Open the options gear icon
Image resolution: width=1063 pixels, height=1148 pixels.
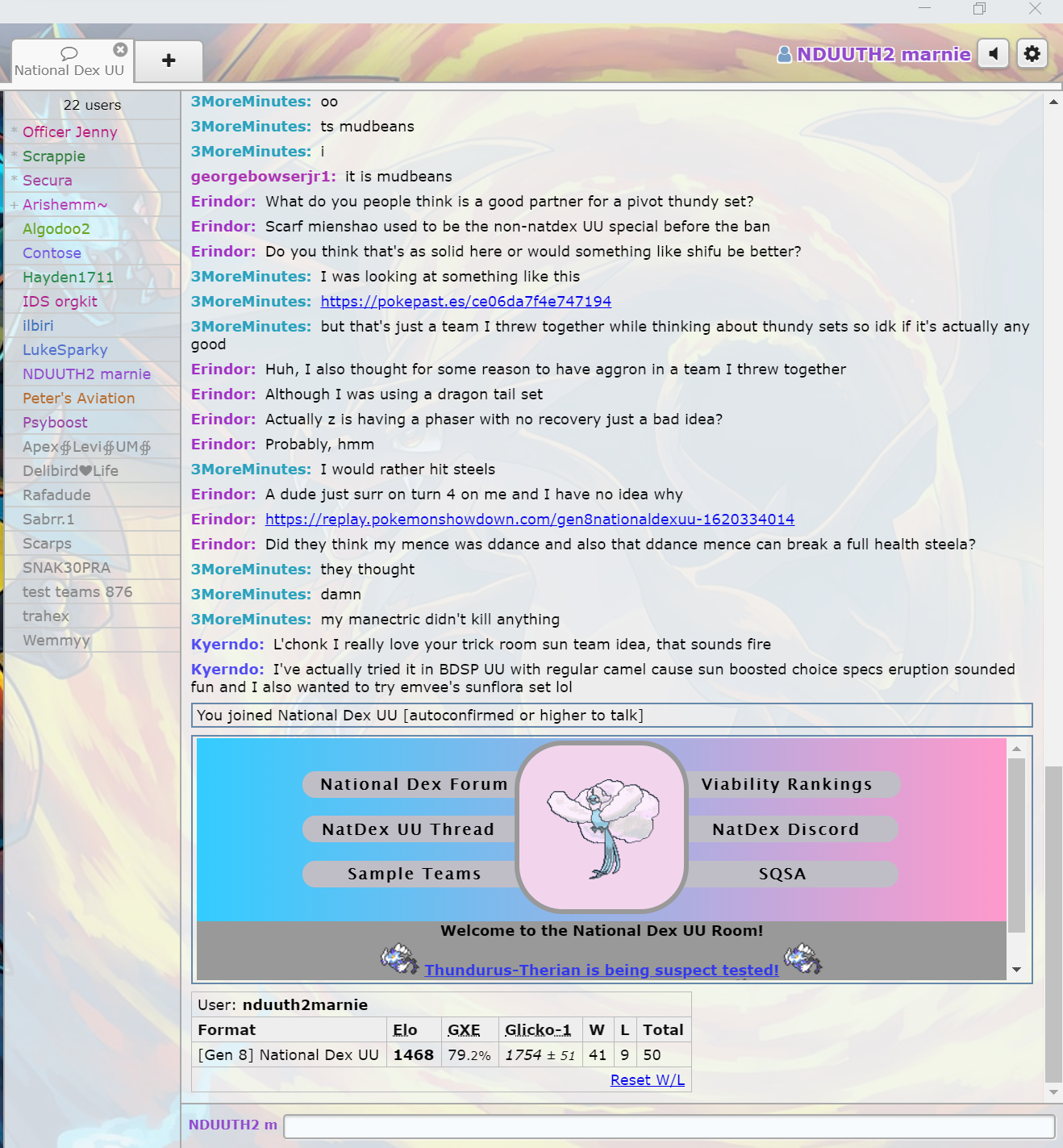click(x=1032, y=54)
